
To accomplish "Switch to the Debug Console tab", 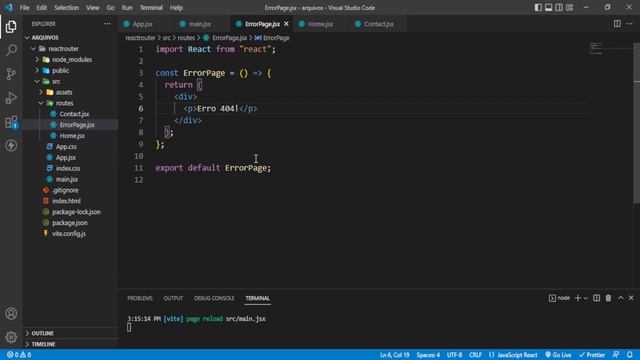I will 214,298.
